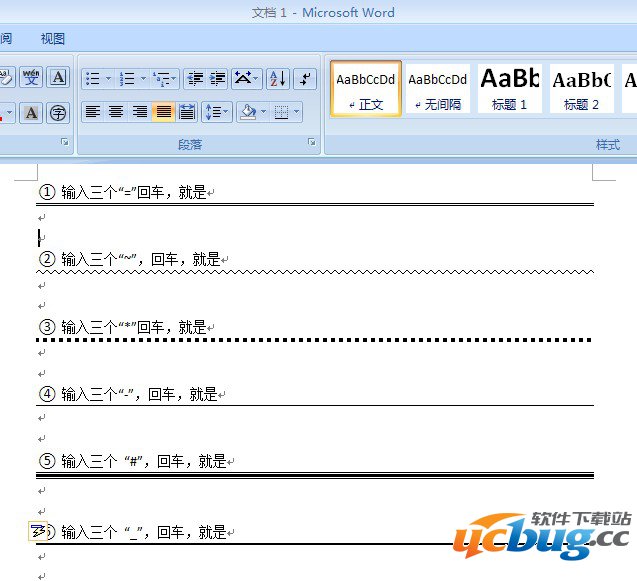Center align the text
The image size is (637, 581).
coord(117,112)
